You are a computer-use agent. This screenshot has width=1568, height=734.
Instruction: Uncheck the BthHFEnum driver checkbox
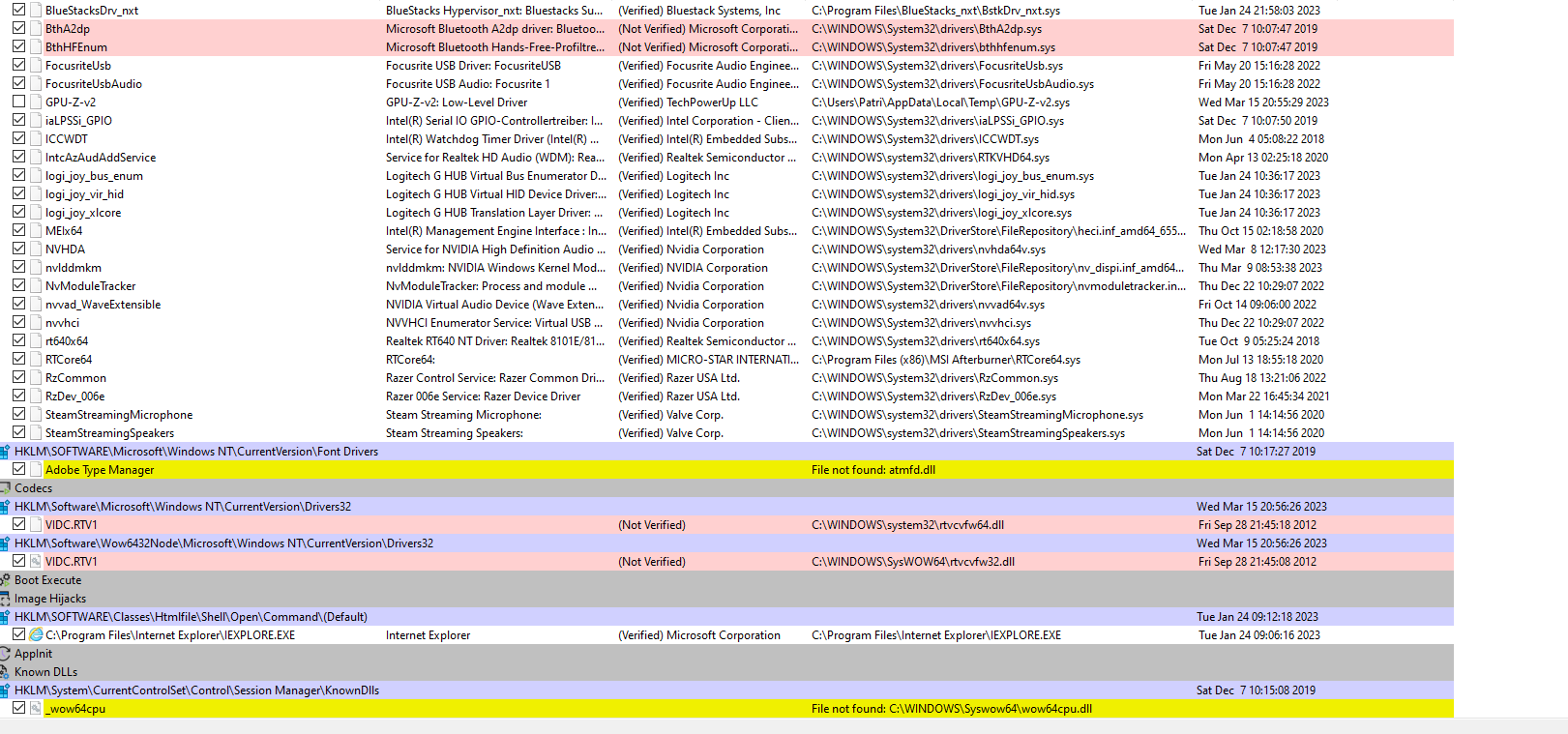[18, 46]
